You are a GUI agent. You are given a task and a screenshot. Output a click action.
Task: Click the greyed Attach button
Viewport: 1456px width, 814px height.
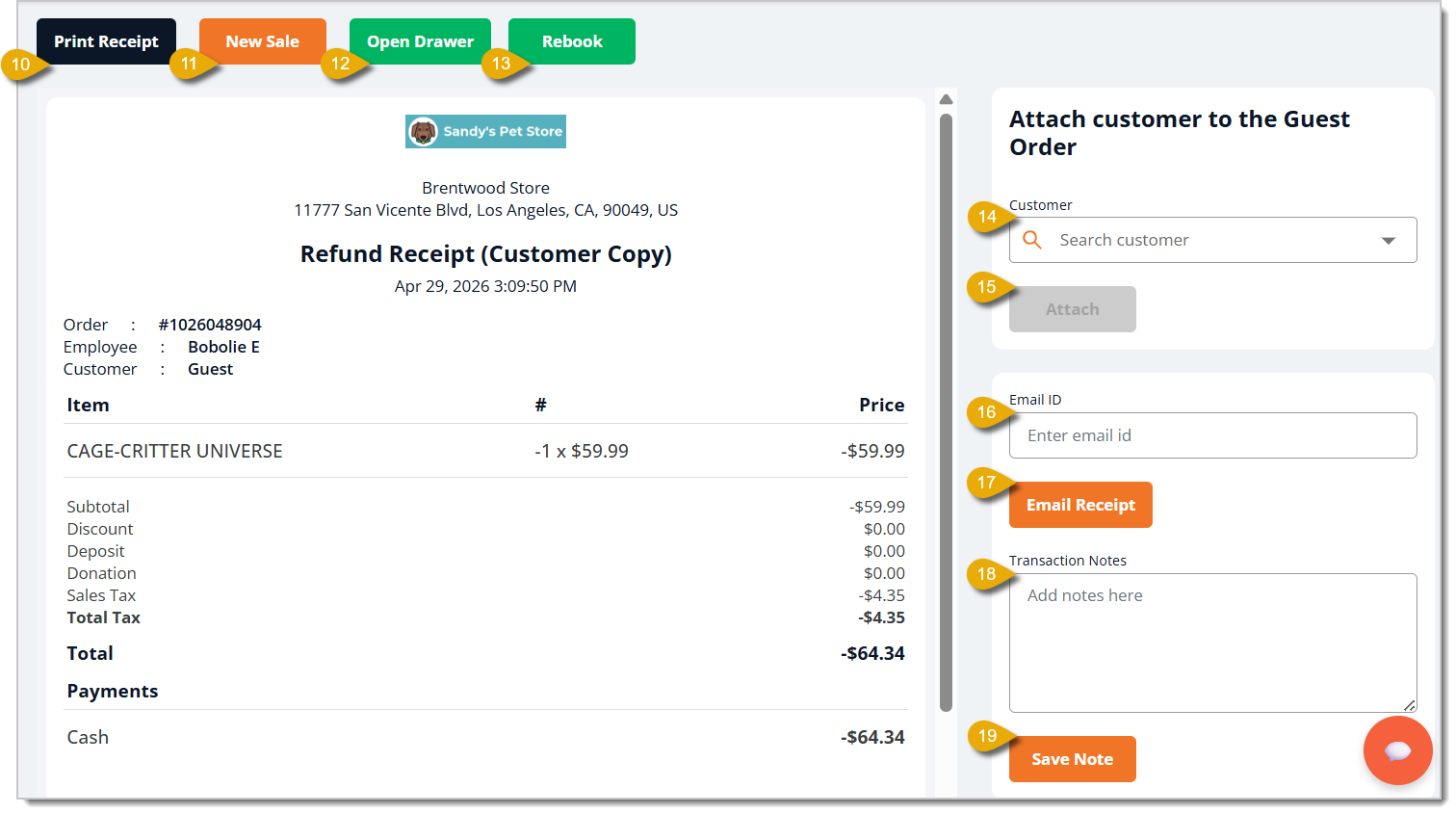pos(1072,309)
